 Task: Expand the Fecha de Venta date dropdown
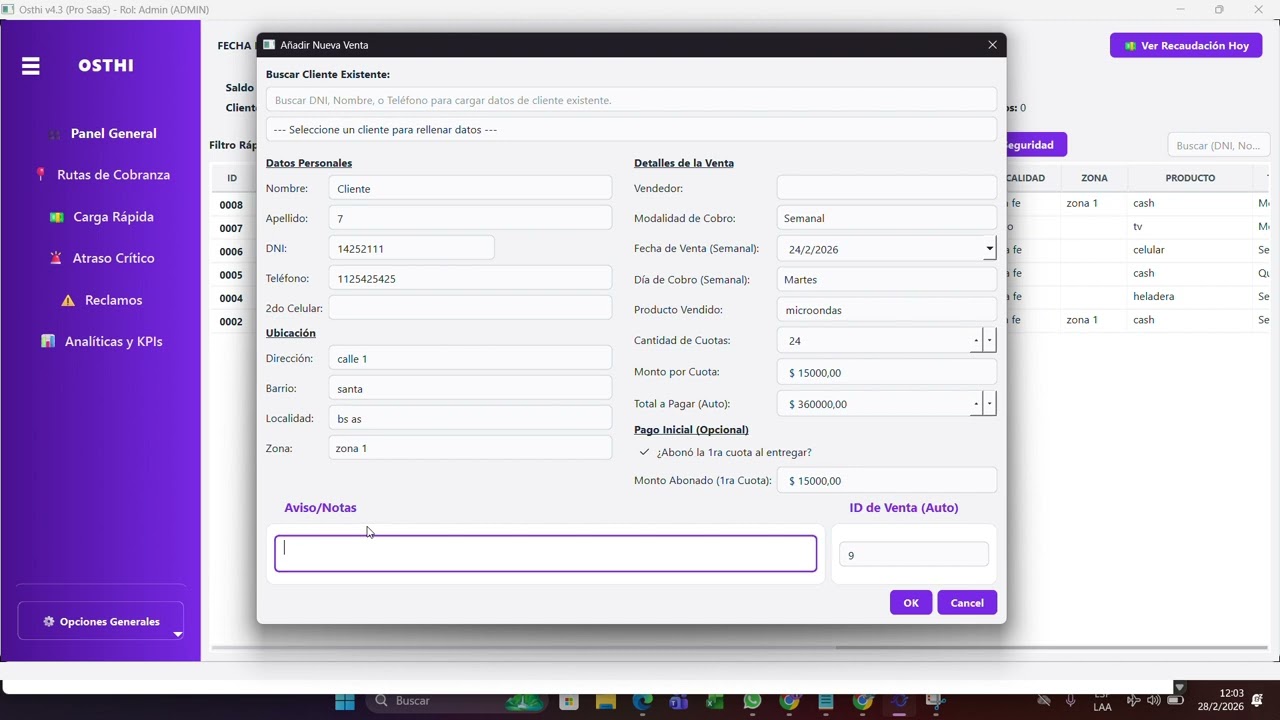click(989, 249)
